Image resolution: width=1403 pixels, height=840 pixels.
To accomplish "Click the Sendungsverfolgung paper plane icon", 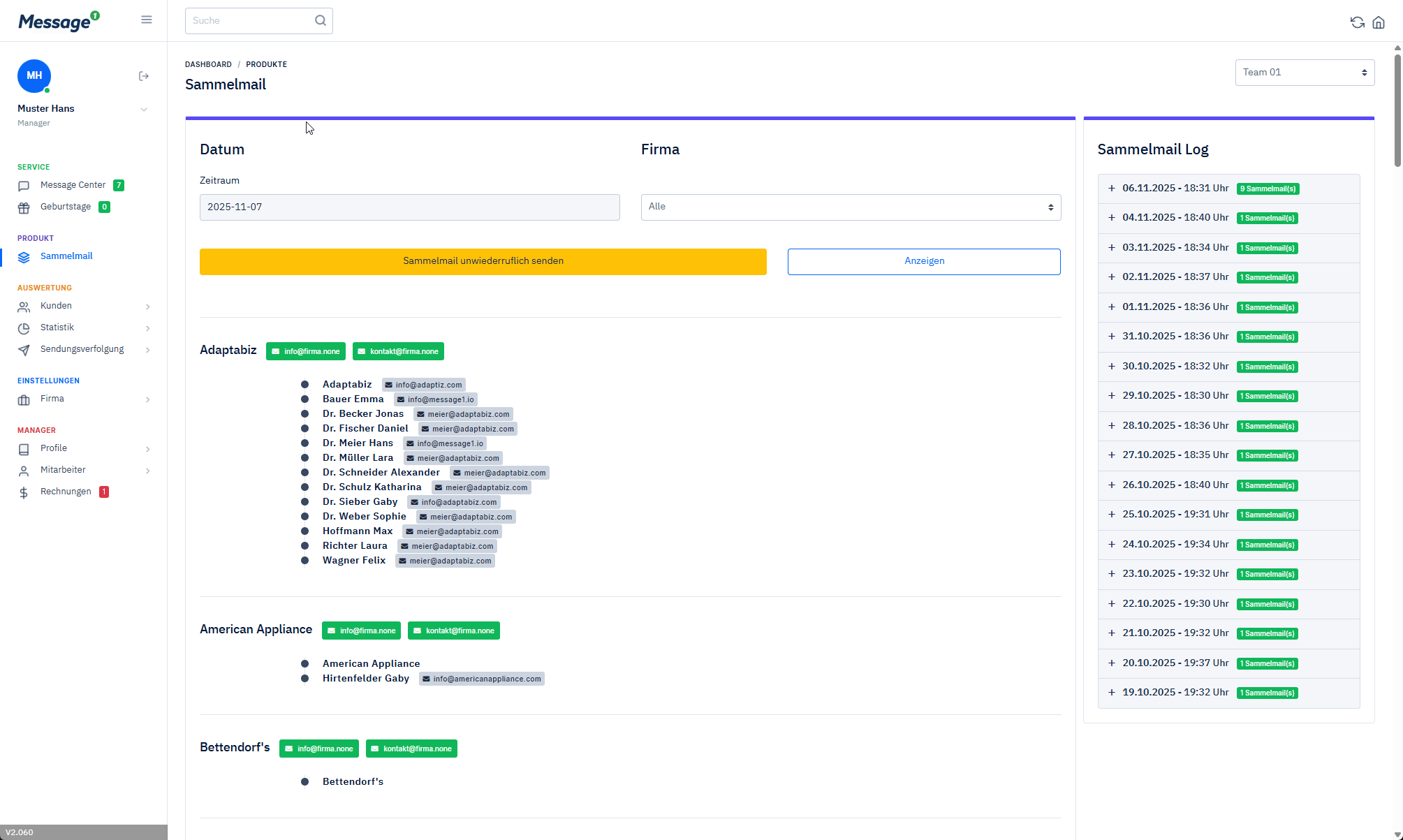I will (x=24, y=350).
